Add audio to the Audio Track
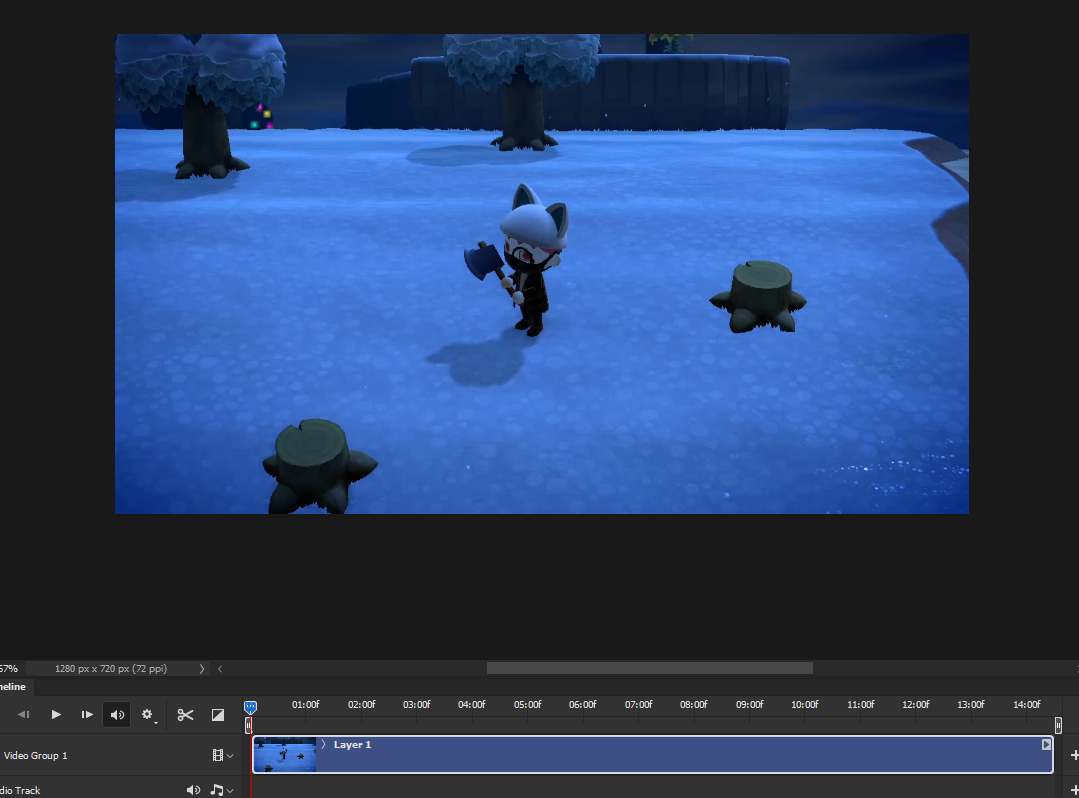Screen dimensions: 1079x798 click(x=1073, y=790)
